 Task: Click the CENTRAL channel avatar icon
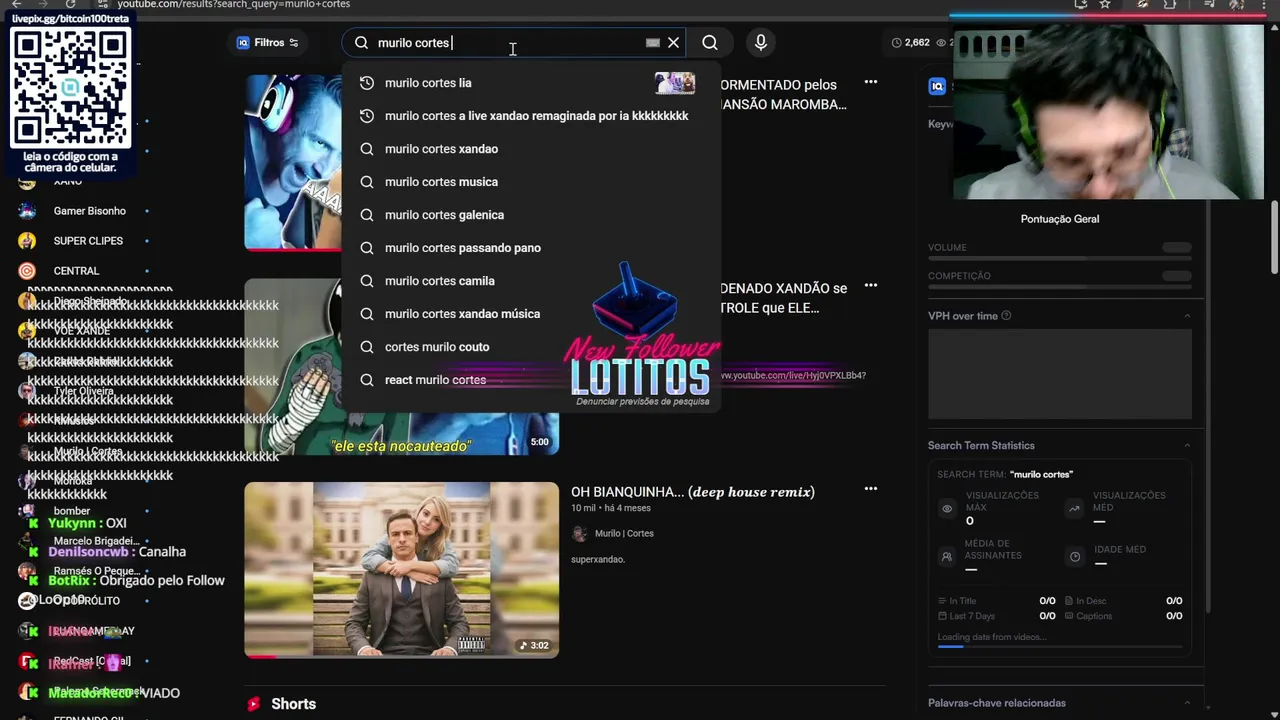click(27, 271)
